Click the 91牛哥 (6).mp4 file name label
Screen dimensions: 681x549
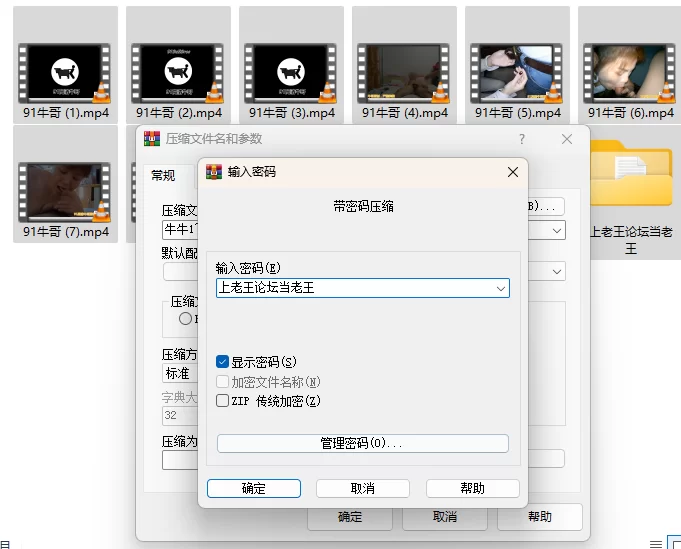(631, 113)
